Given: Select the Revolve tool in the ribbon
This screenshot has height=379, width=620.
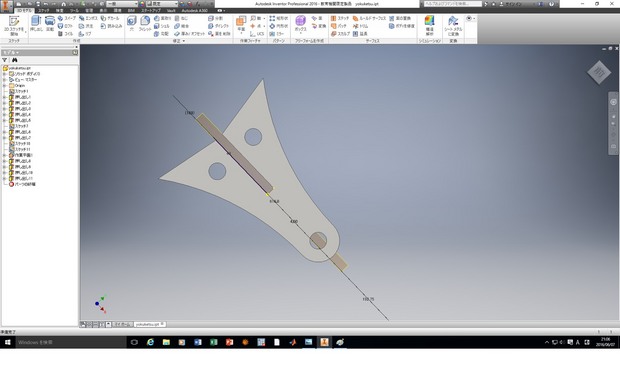Looking at the screenshot, I should 50,24.
